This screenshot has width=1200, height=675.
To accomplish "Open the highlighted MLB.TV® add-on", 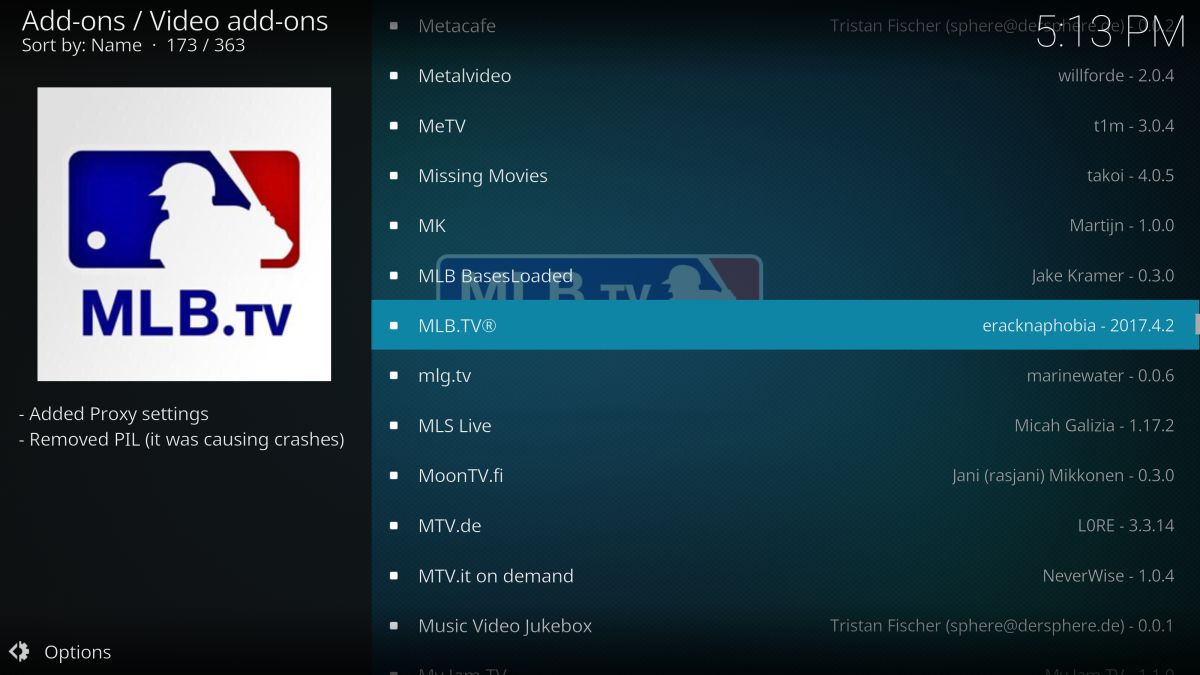I will coord(785,325).
